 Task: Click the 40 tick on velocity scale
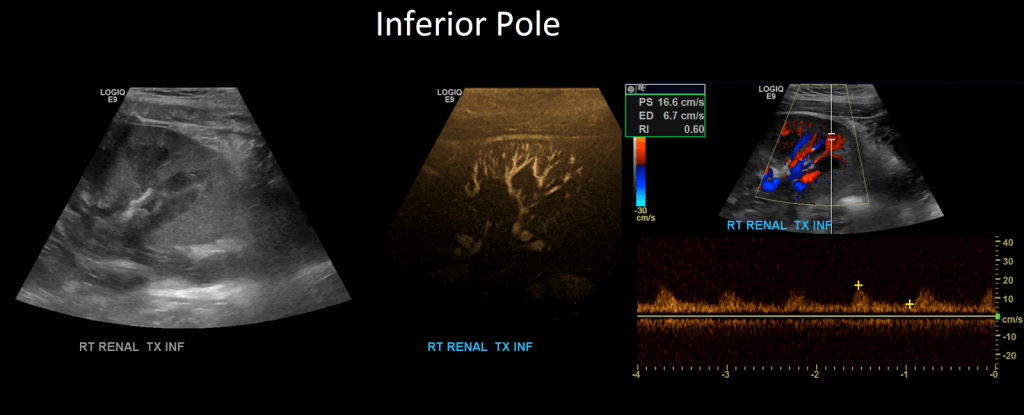coord(1007,242)
